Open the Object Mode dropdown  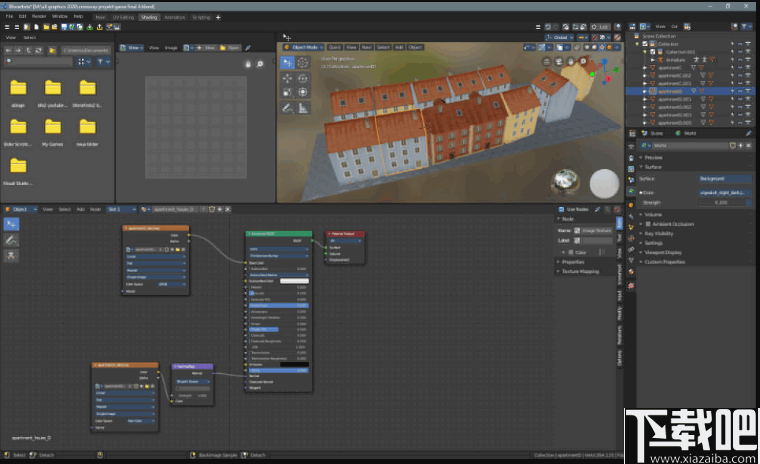pos(303,48)
